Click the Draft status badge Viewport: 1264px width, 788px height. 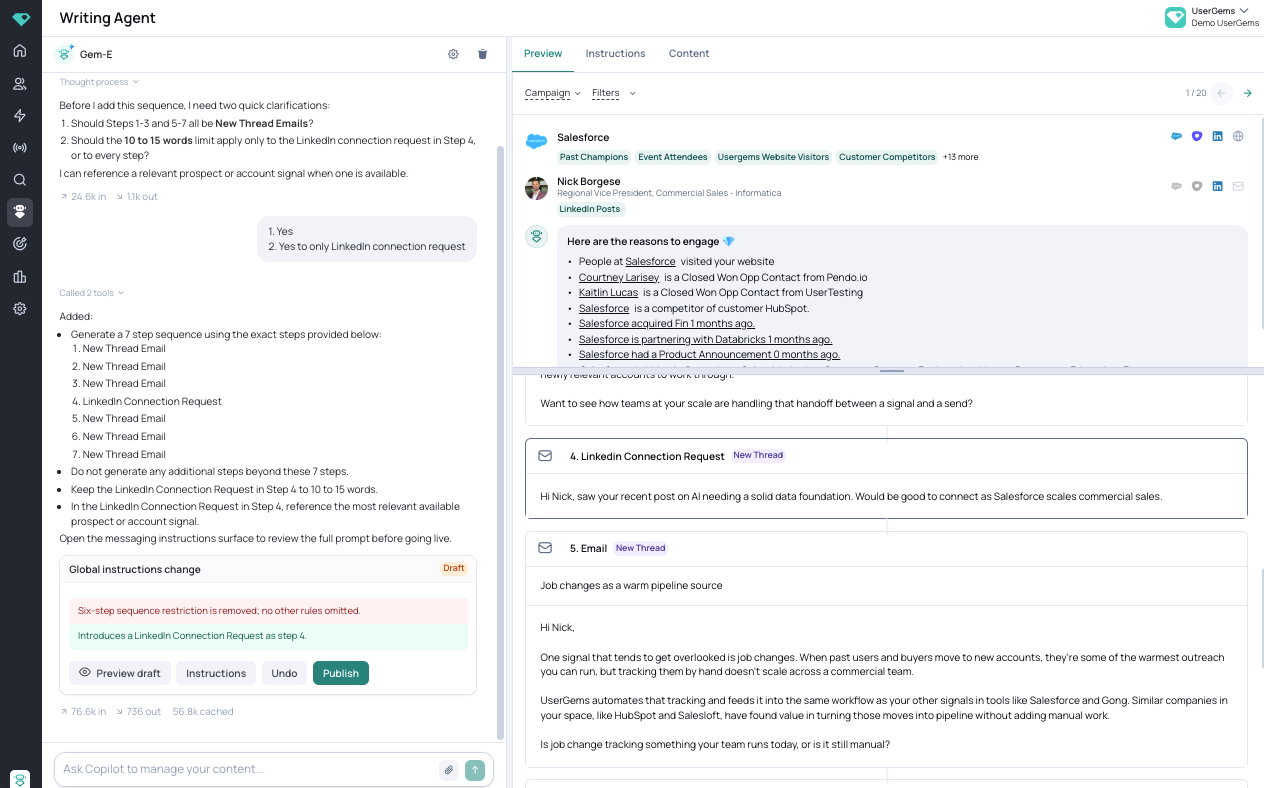point(454,568)
